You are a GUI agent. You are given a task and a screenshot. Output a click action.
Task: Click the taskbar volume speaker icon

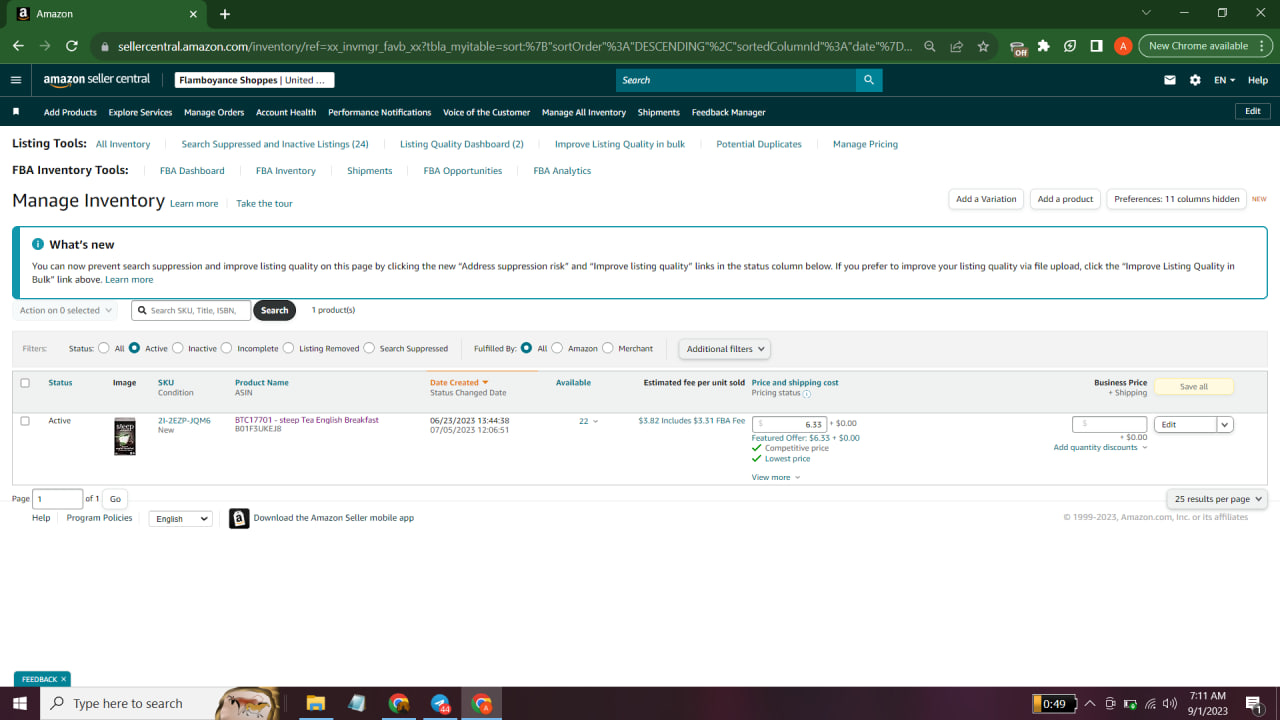[x=1170, y=703]
